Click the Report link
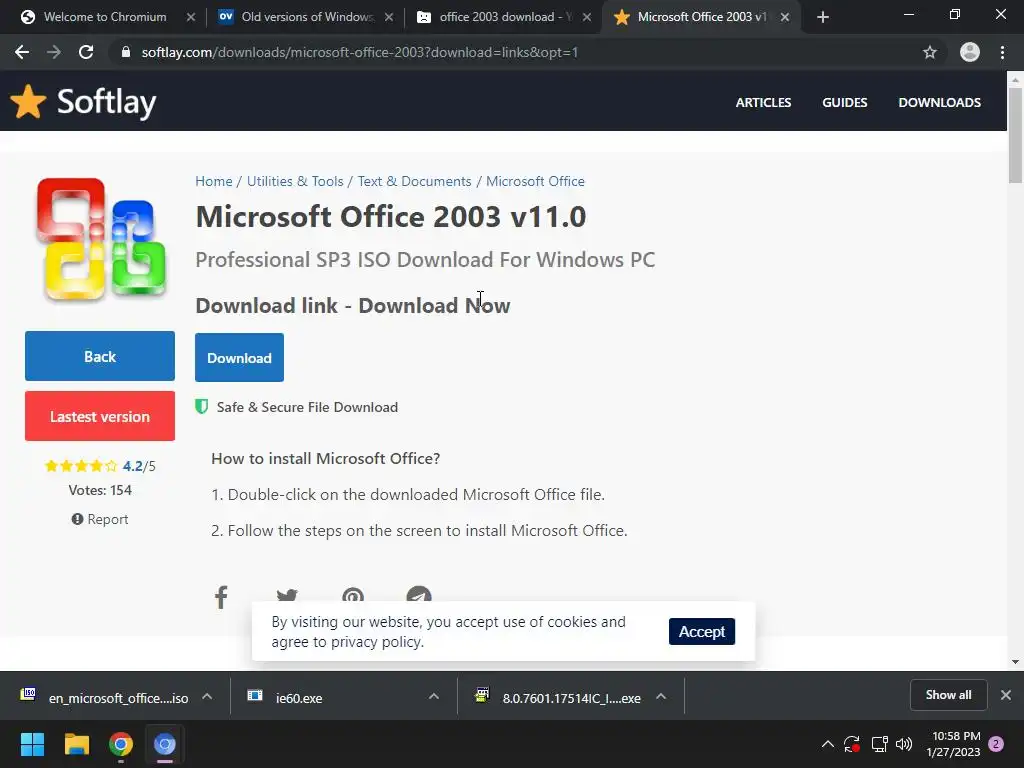1024x768 pixels. [x=100, y=519]
